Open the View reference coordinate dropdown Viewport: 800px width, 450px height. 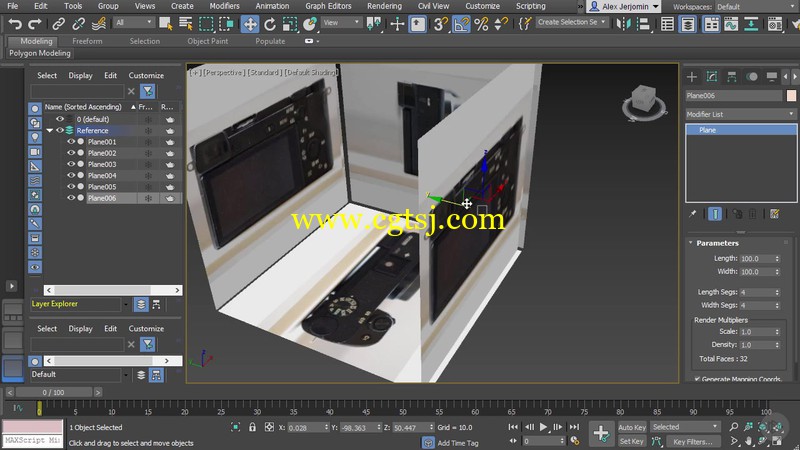[341, 22]
